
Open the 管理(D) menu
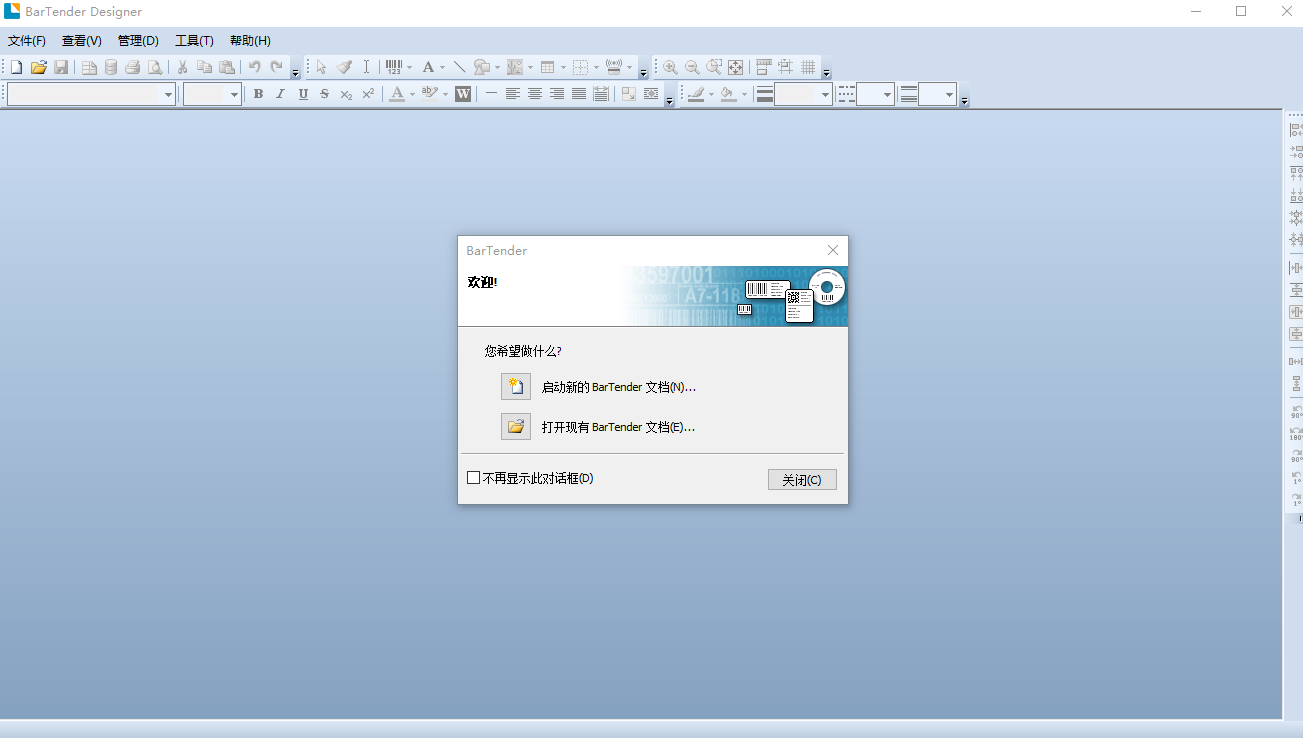(138, 41)
